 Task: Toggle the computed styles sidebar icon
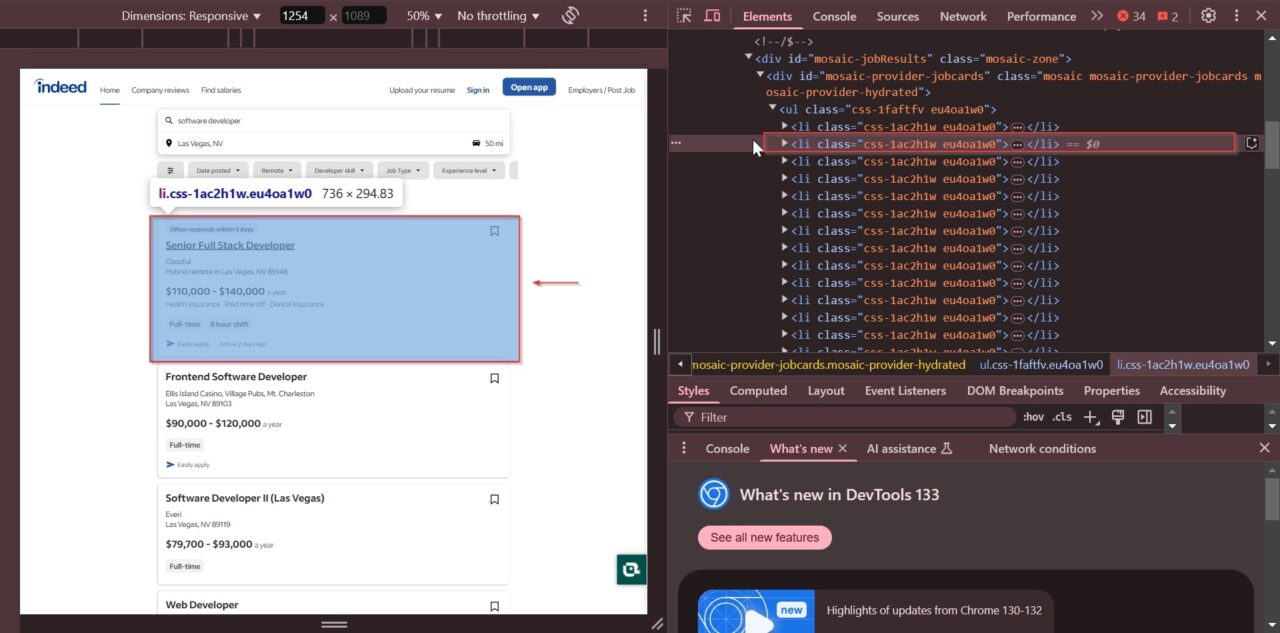point(1145,417)
